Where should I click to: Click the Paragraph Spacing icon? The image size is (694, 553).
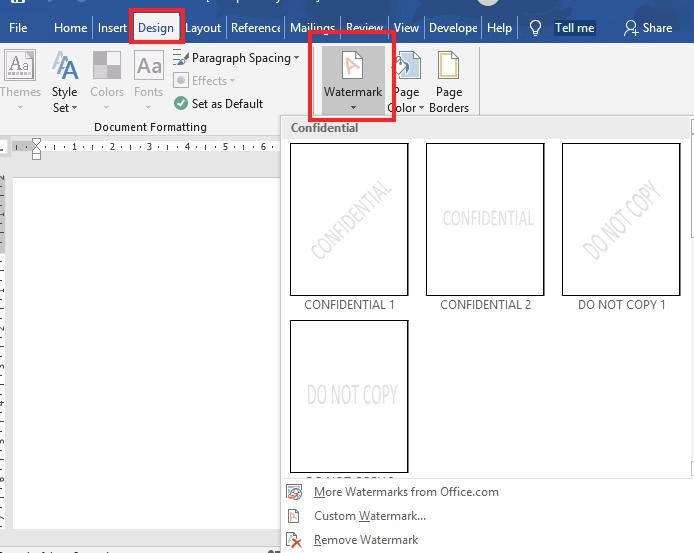pyautogui.click(x=181, y=58)
